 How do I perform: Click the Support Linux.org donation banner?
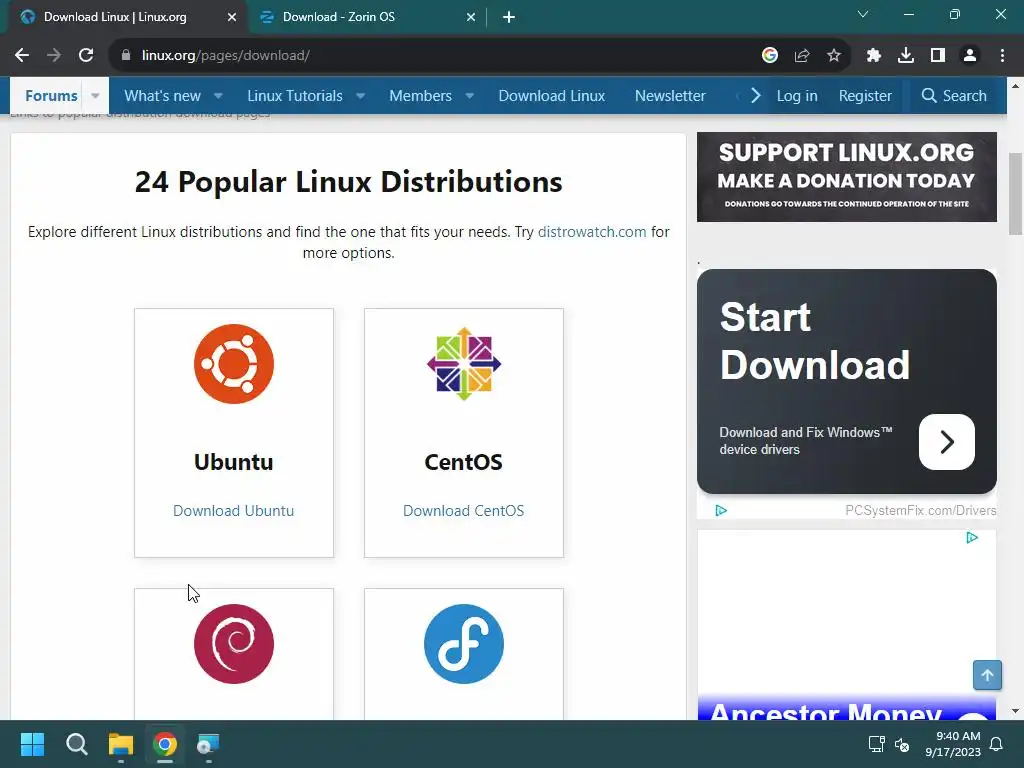(x=846, y=177)
